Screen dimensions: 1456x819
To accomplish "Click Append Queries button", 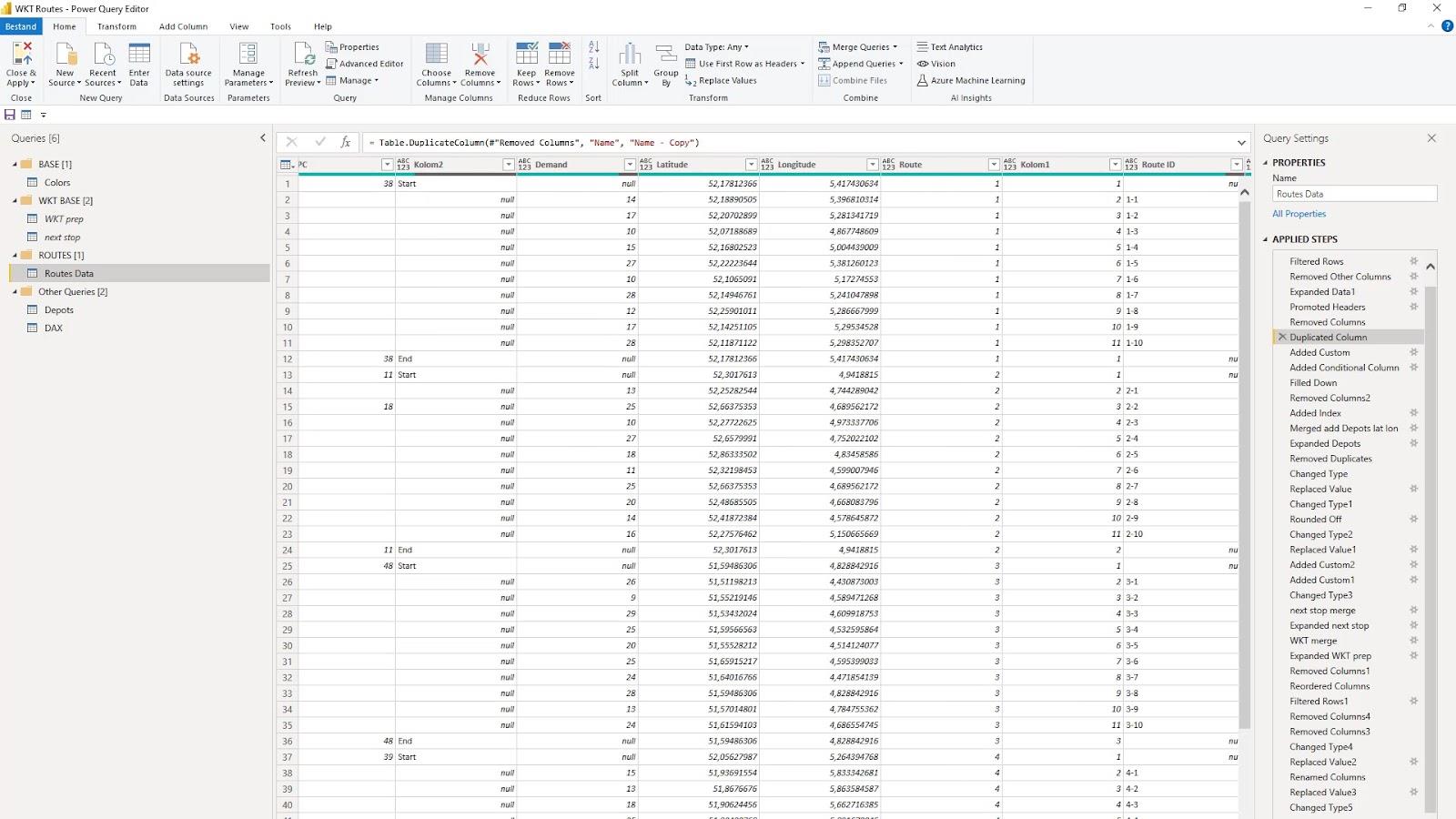I will coord(861,64).
